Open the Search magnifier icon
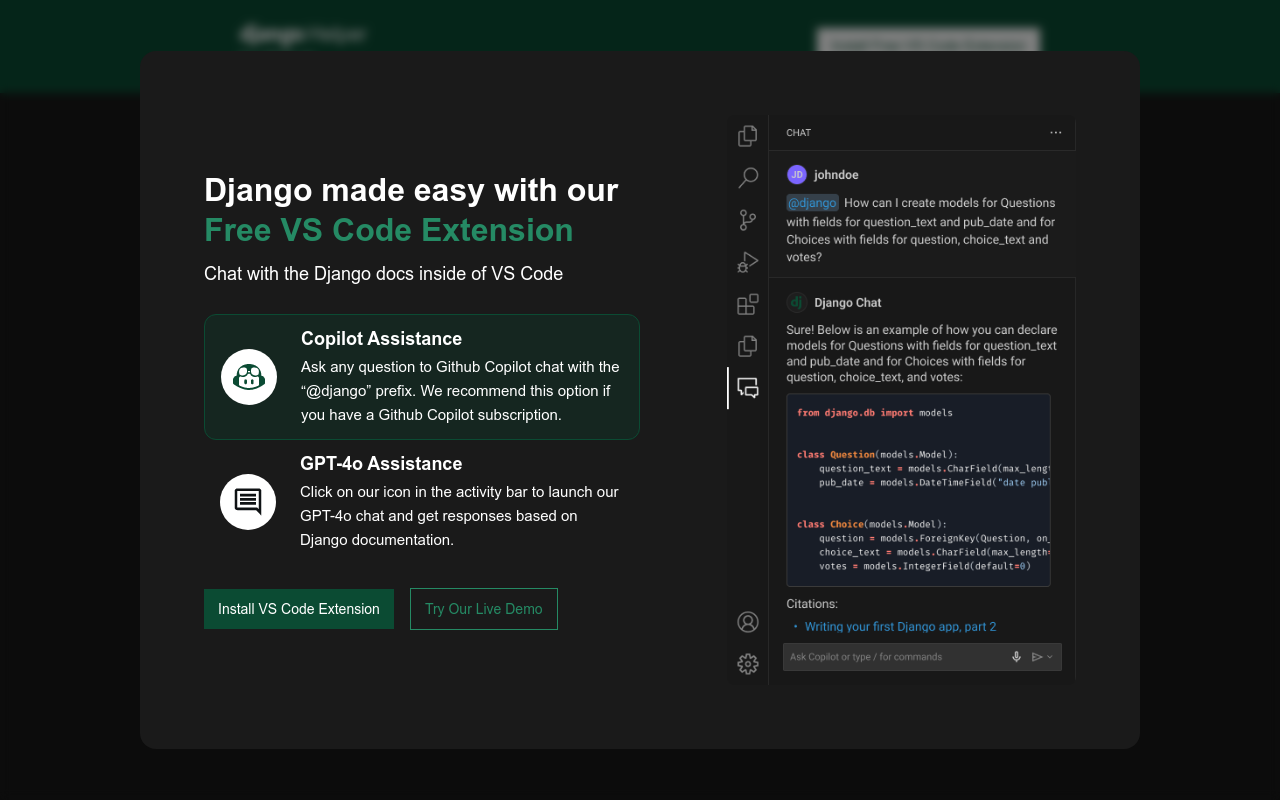This screenshot has width=1280, height=800. (x=747, y=178)
